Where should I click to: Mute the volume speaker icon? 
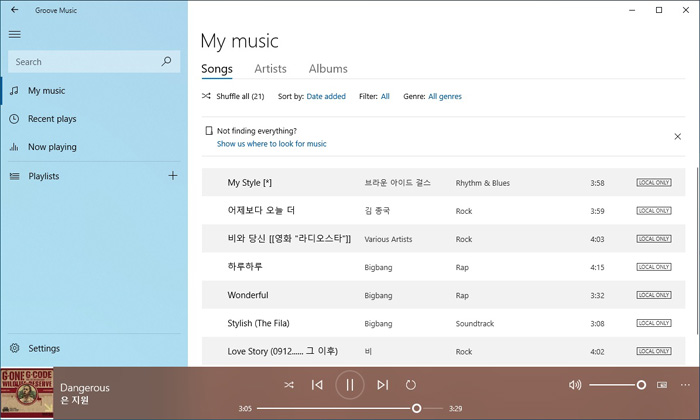click(574, 385)
